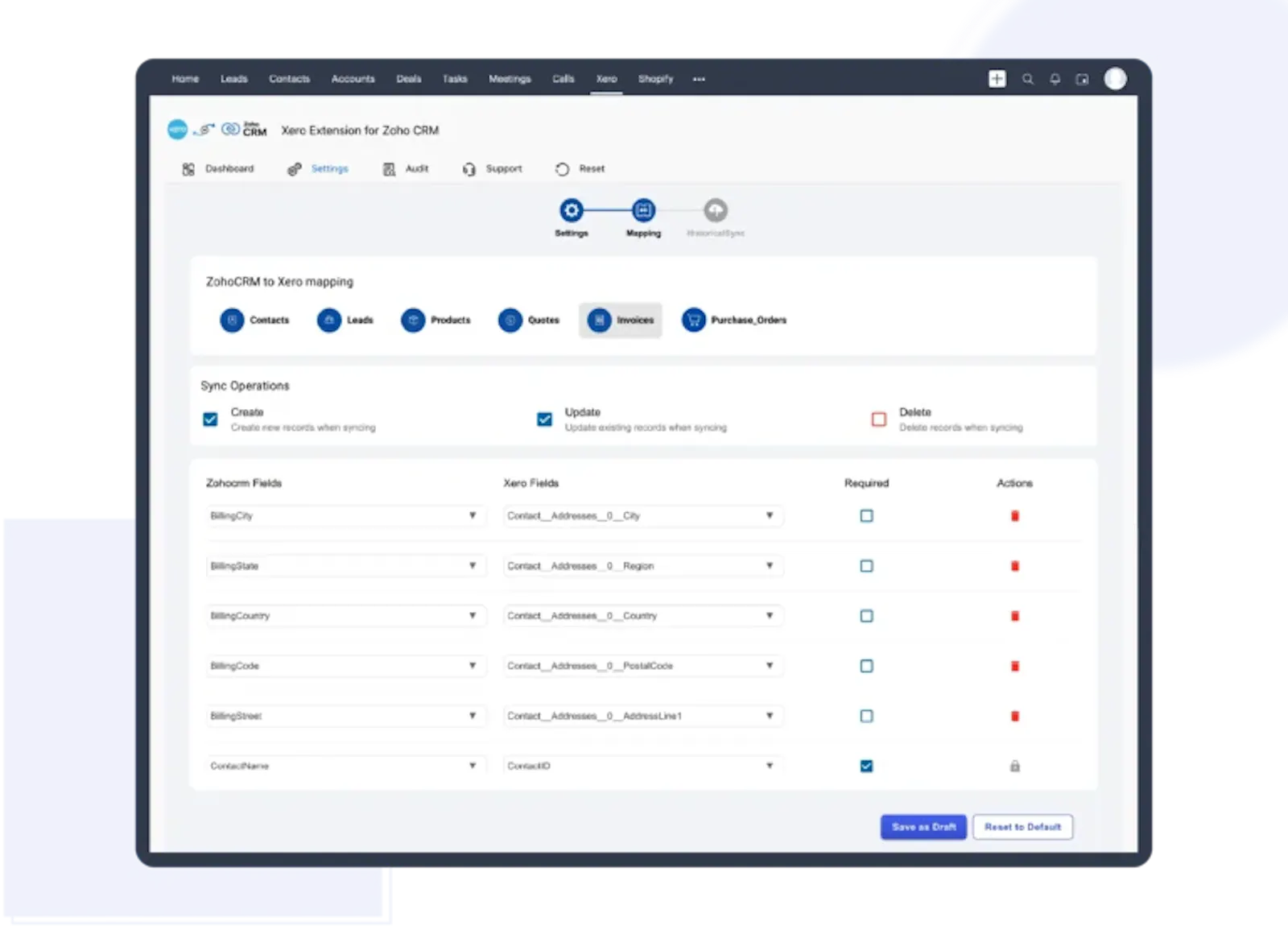Open the Support section
This screenshot has width=1288, height=926.
(x=493, y=169)
